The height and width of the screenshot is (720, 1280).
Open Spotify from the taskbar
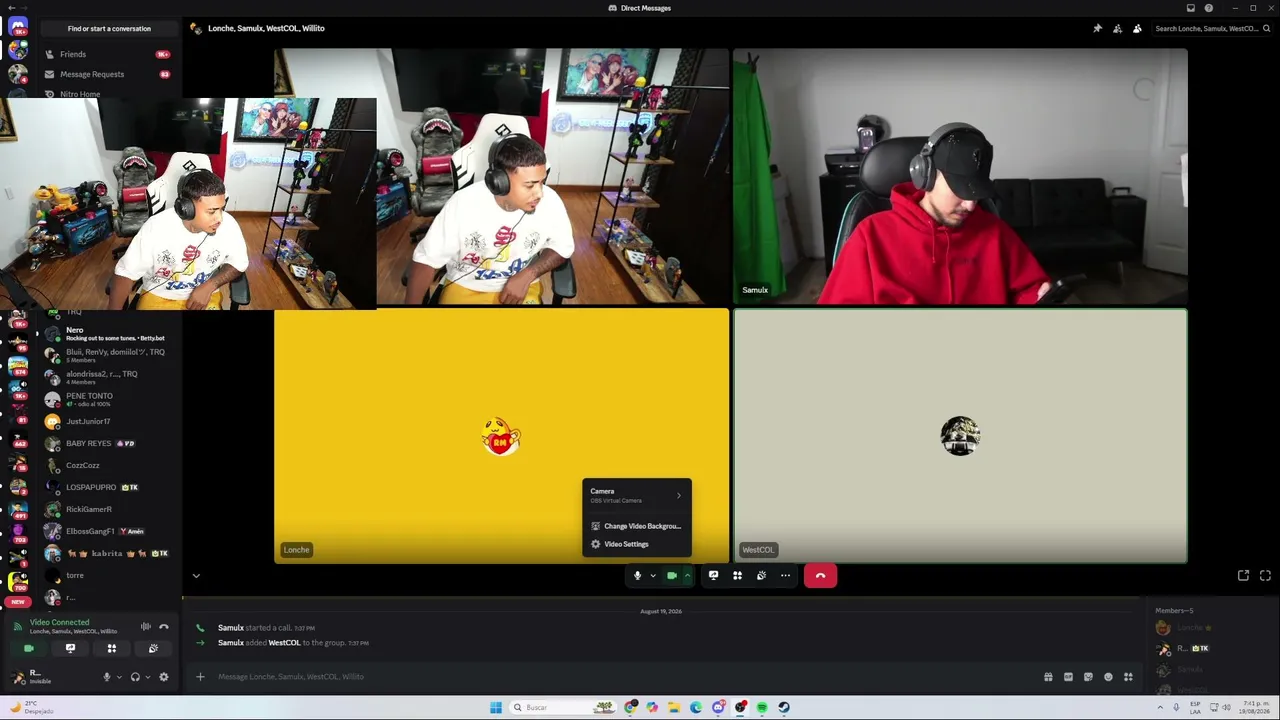point(762,707)
